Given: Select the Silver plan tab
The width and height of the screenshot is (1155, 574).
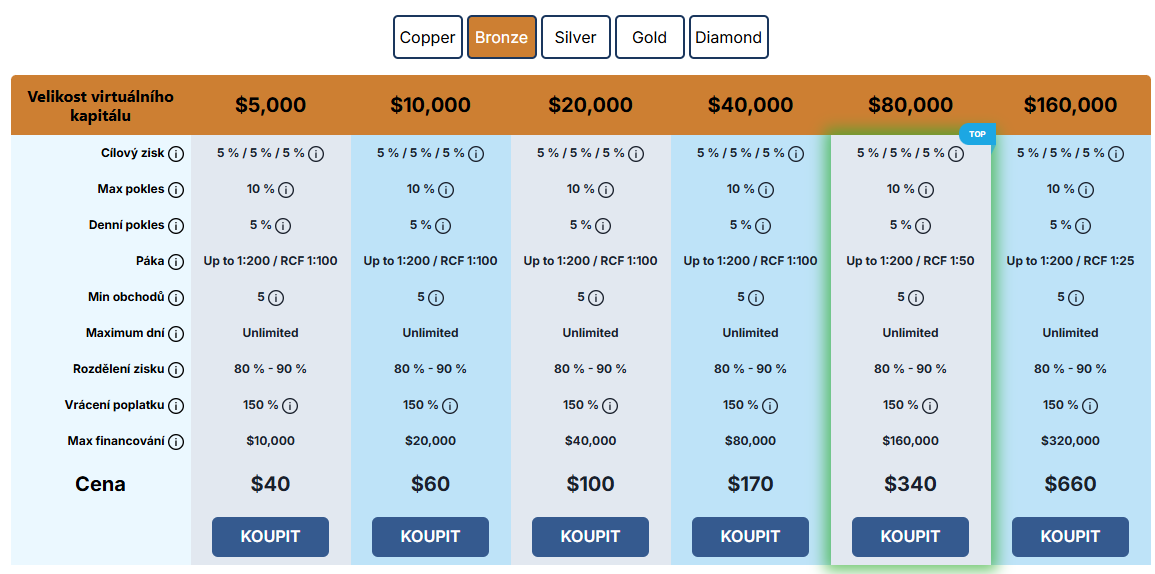Looking at the screenshot, I should point(576,38).
